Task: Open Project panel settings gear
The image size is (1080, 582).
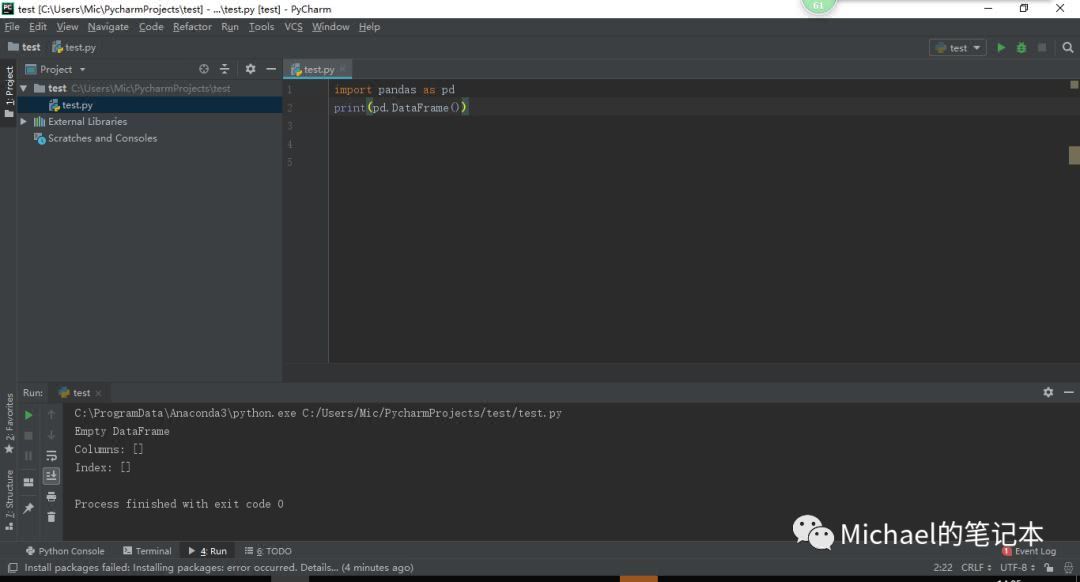Action: [x=250, y=69]
